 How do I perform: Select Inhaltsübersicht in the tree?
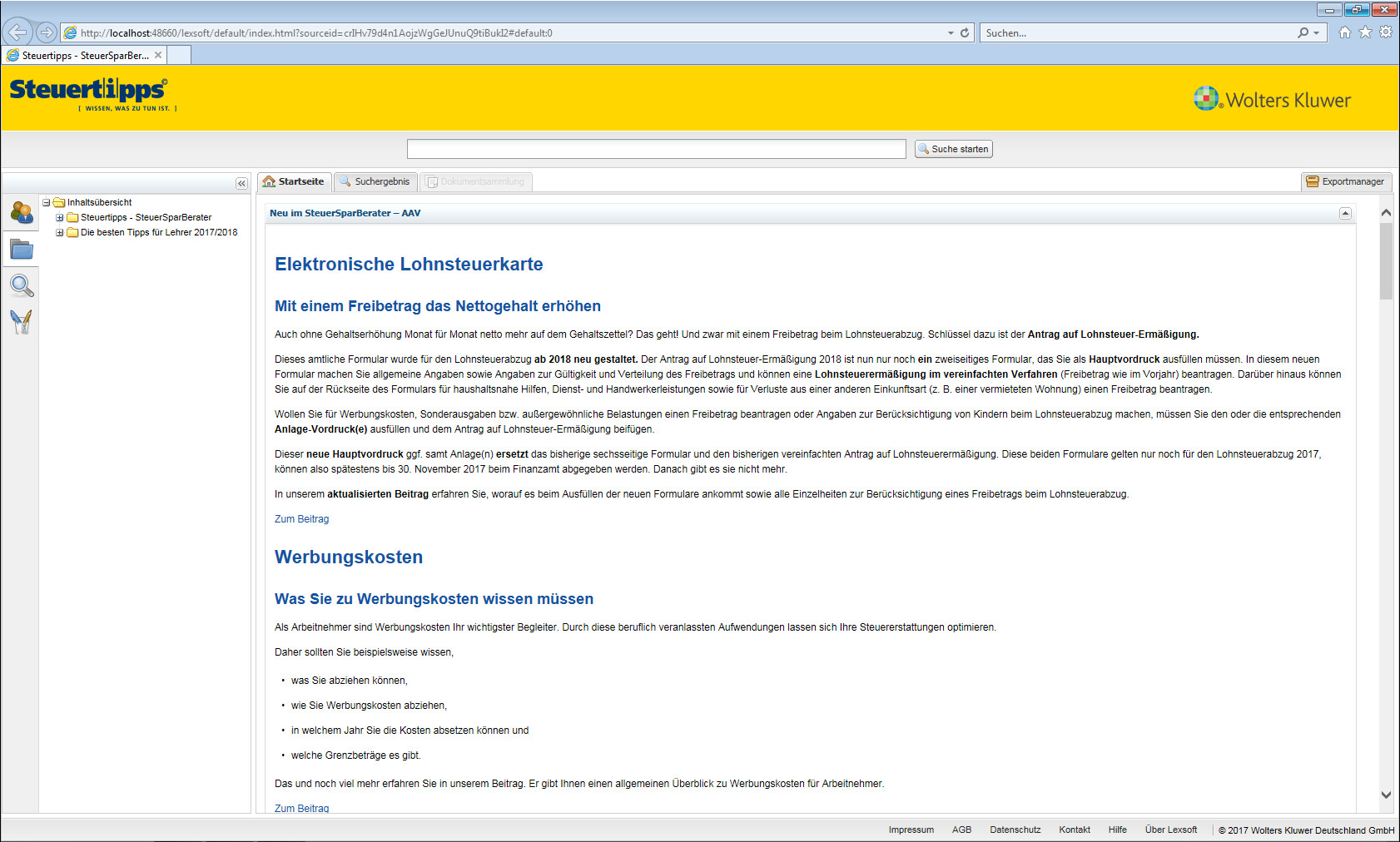click(x=99, y=202)
